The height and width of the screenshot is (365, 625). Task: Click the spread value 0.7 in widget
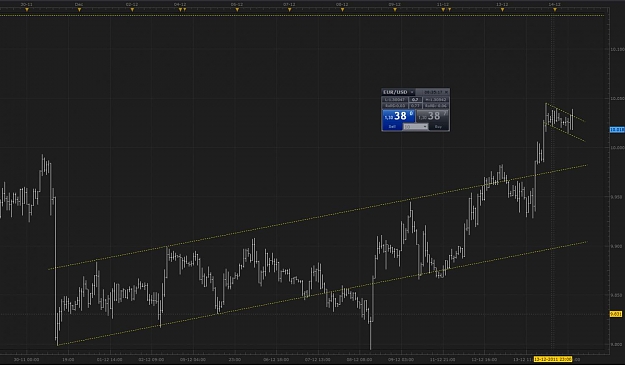[415, 100]
